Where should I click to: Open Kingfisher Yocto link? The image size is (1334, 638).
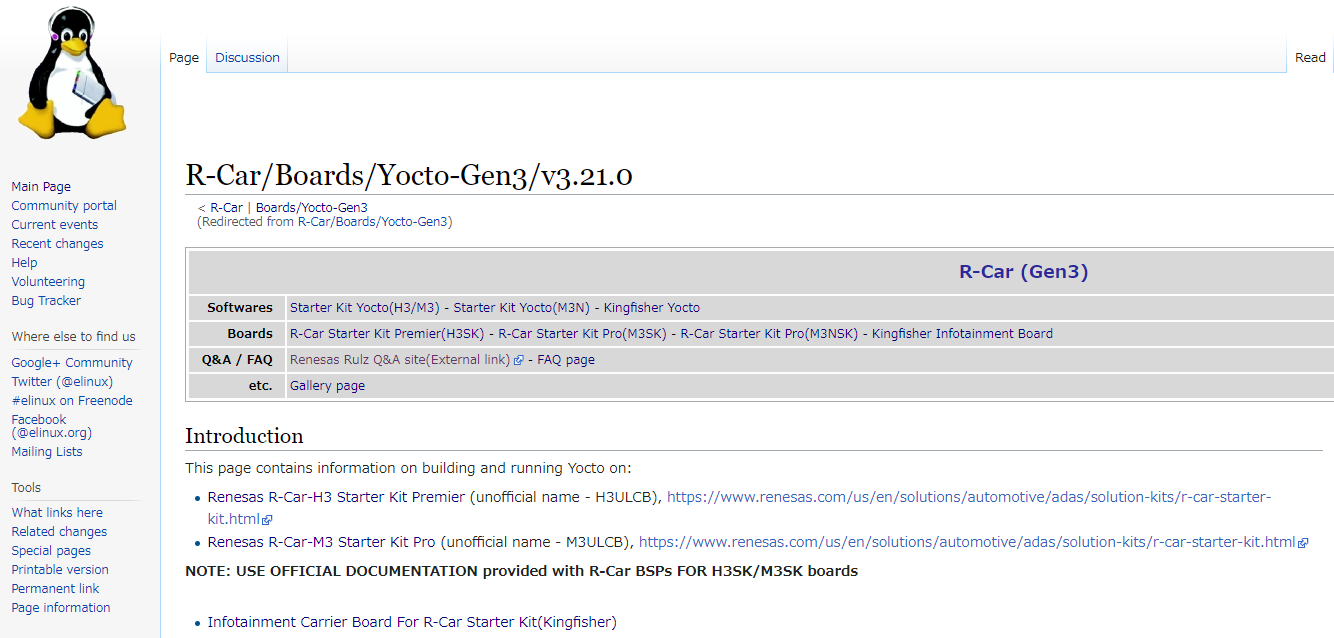pos(651,308)
